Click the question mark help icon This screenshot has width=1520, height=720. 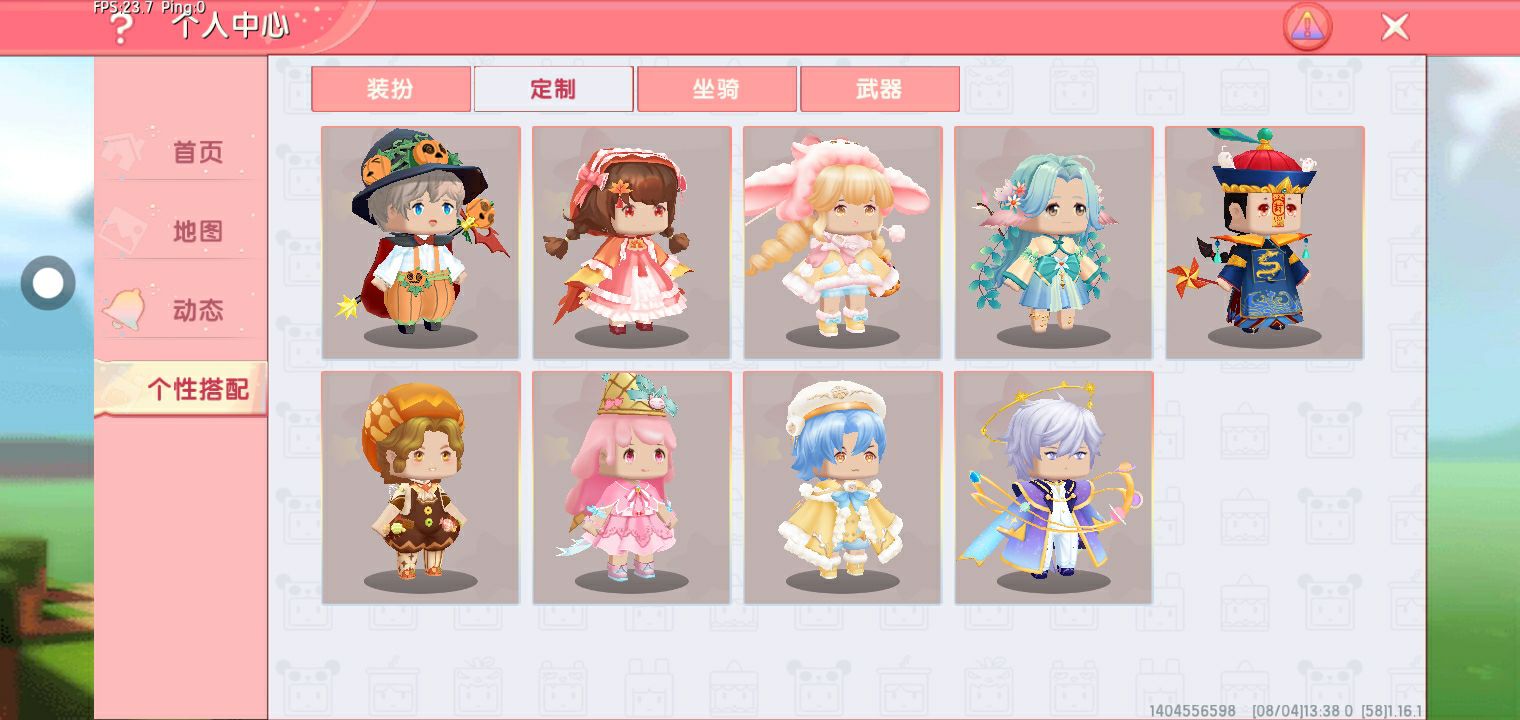121,29
